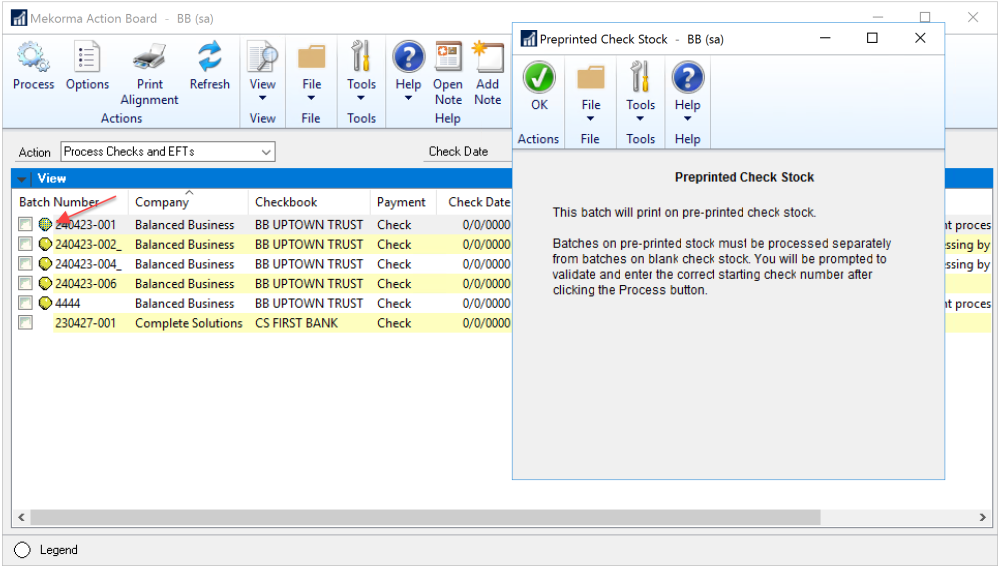The image size is (1000, 568).
Task: Click the Check payment cell for batch 240423-004_
Action: coord(394,264)
